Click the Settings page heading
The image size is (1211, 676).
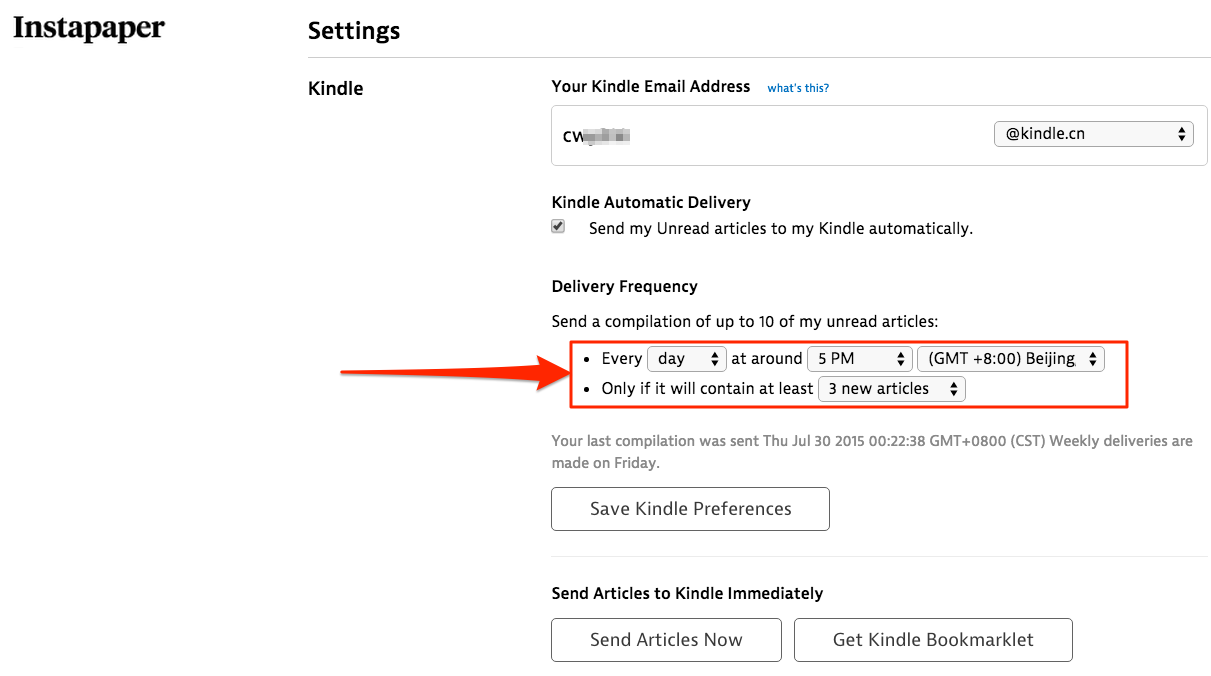click(x=354, y=31)
